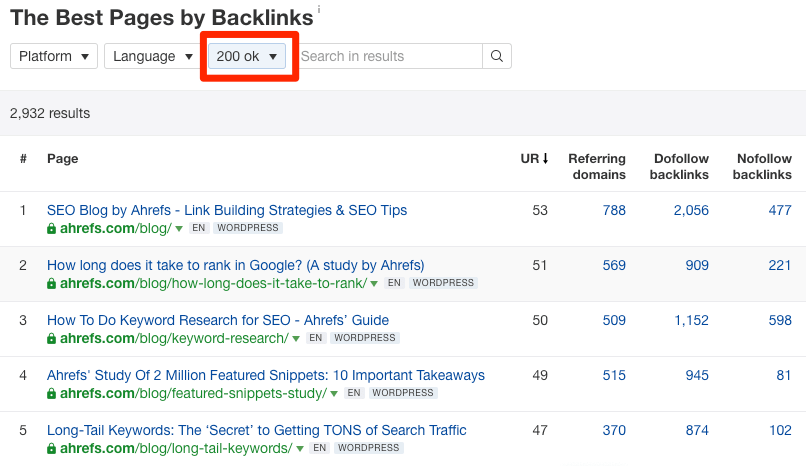Click referring domains value 515
The height and width of the screenshot is (466, 806).
[x=614, y=375]
